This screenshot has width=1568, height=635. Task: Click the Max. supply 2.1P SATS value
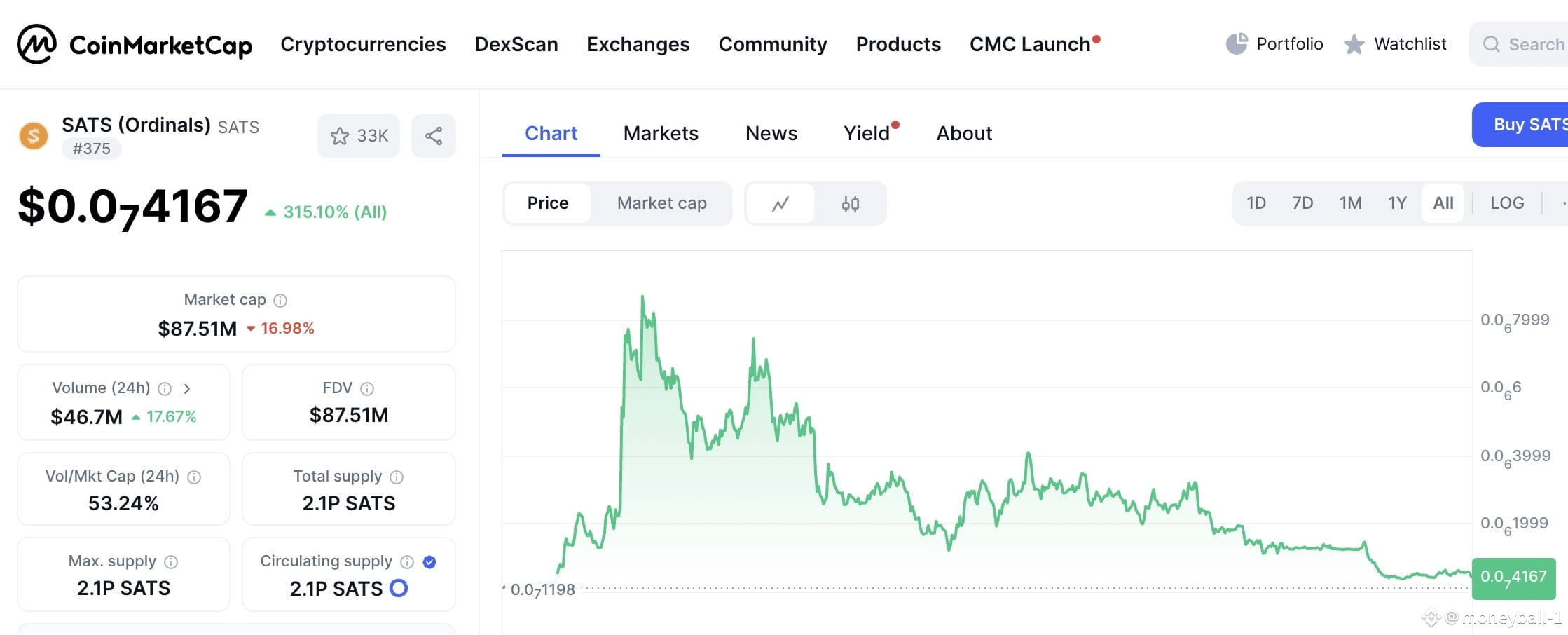[x=124, y=588]
